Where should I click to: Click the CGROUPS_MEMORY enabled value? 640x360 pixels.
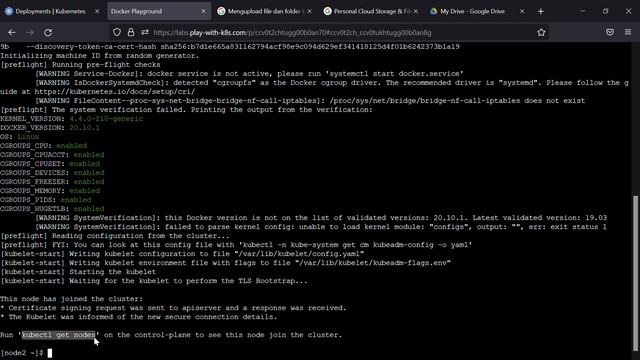tap(84, 191)
